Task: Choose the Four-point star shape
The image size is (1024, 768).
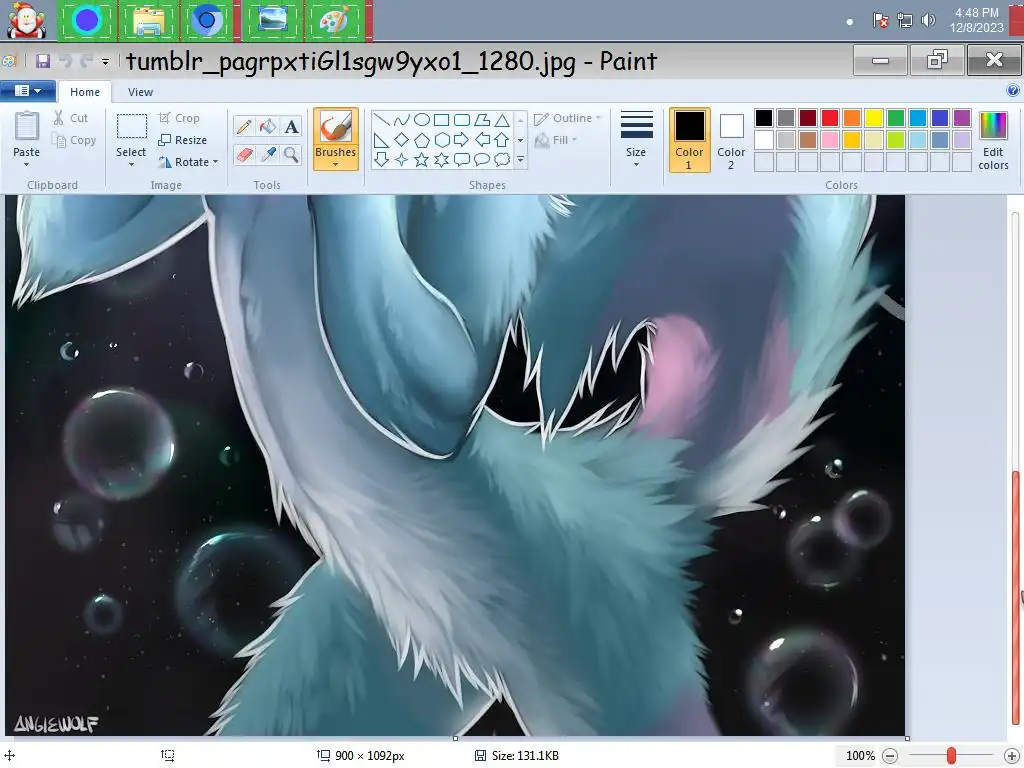Action: pyautogui.click(x=402, y=159)
